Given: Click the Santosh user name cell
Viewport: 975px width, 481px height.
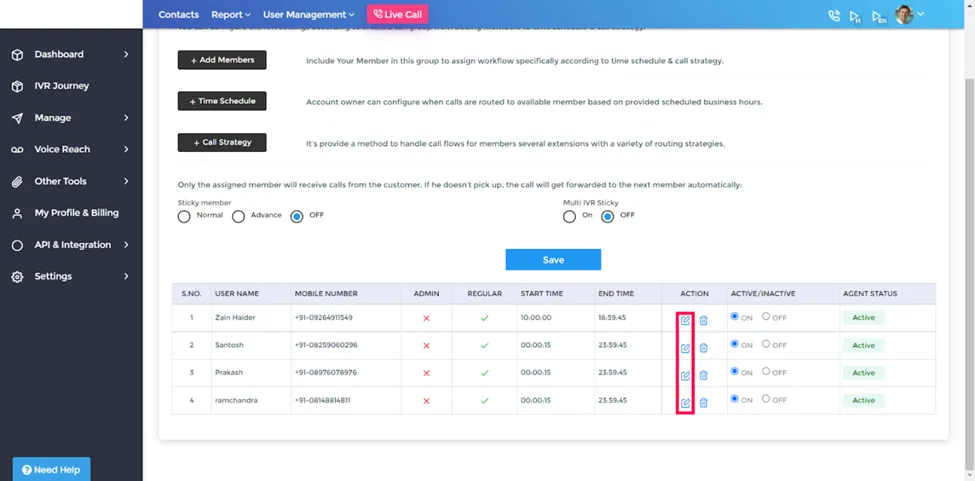Looking at the screenshot, I should (229, 345).
